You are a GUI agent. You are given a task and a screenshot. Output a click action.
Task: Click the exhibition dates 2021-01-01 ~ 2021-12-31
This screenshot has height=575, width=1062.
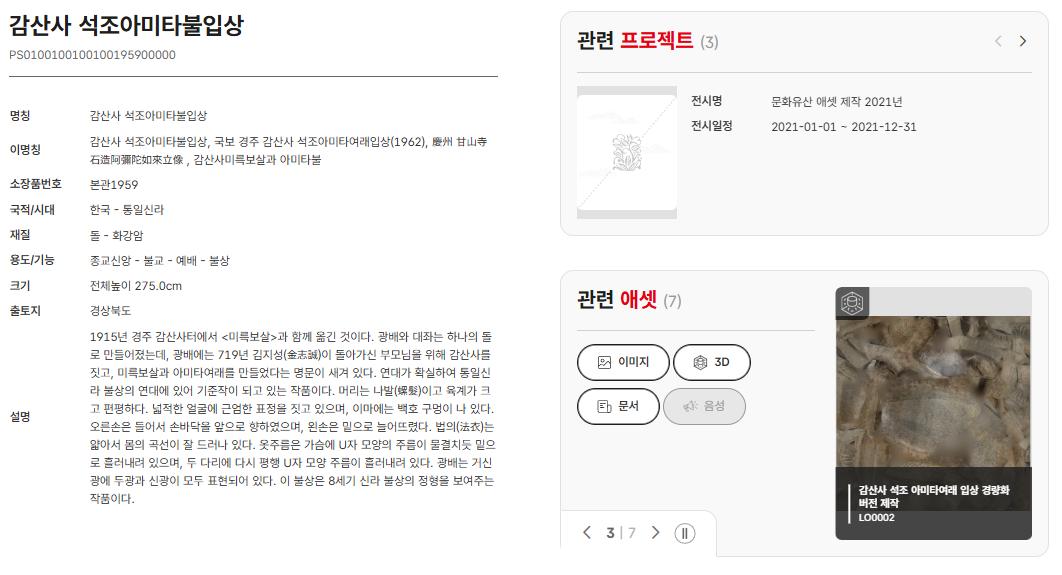click(x=843, y=127)
